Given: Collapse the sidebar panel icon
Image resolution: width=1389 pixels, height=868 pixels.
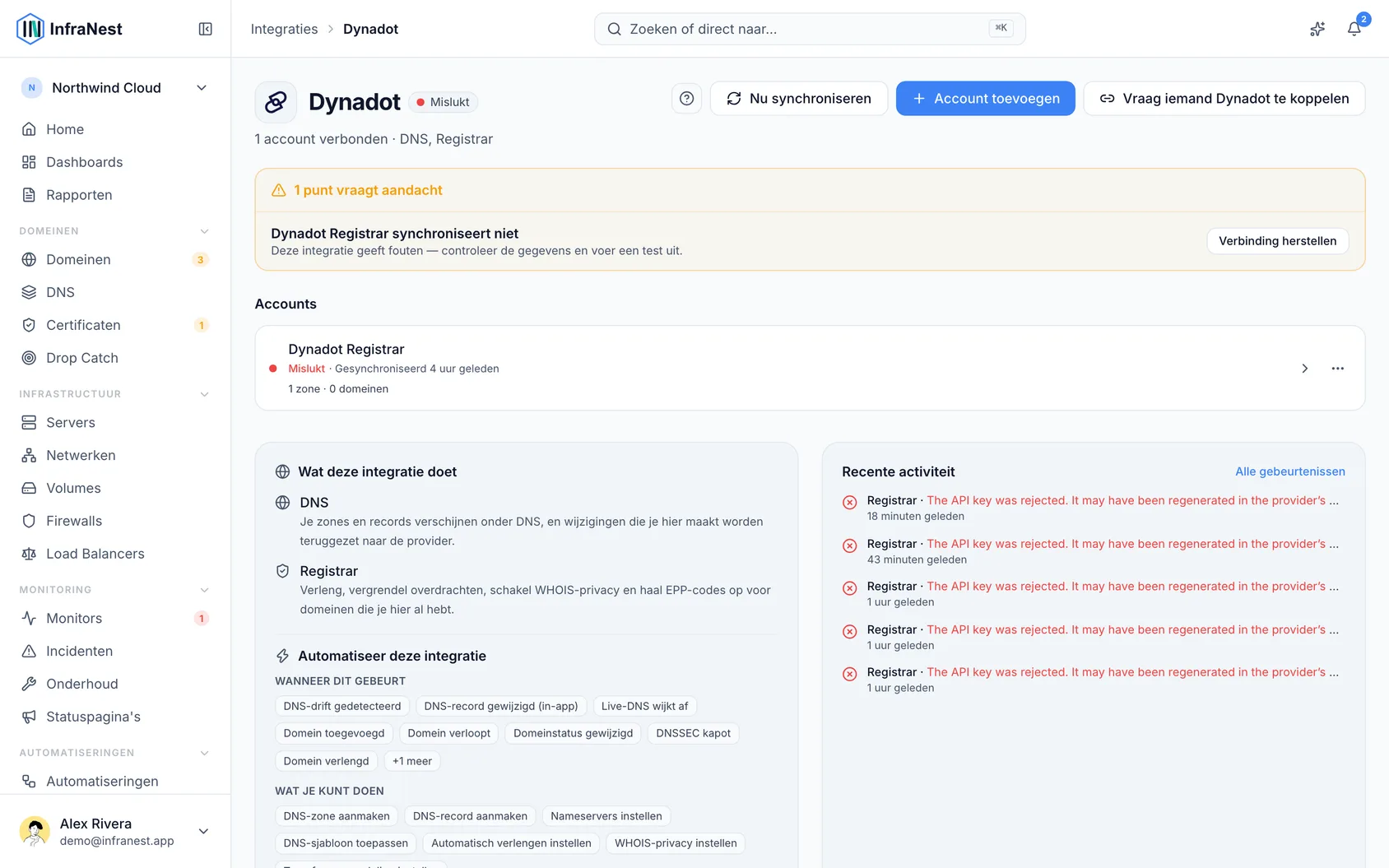Looking at the screenshot, I should (206, 29).
